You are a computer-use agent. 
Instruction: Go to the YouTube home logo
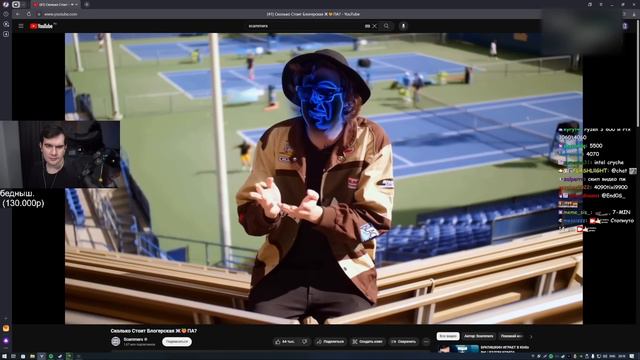41,26
